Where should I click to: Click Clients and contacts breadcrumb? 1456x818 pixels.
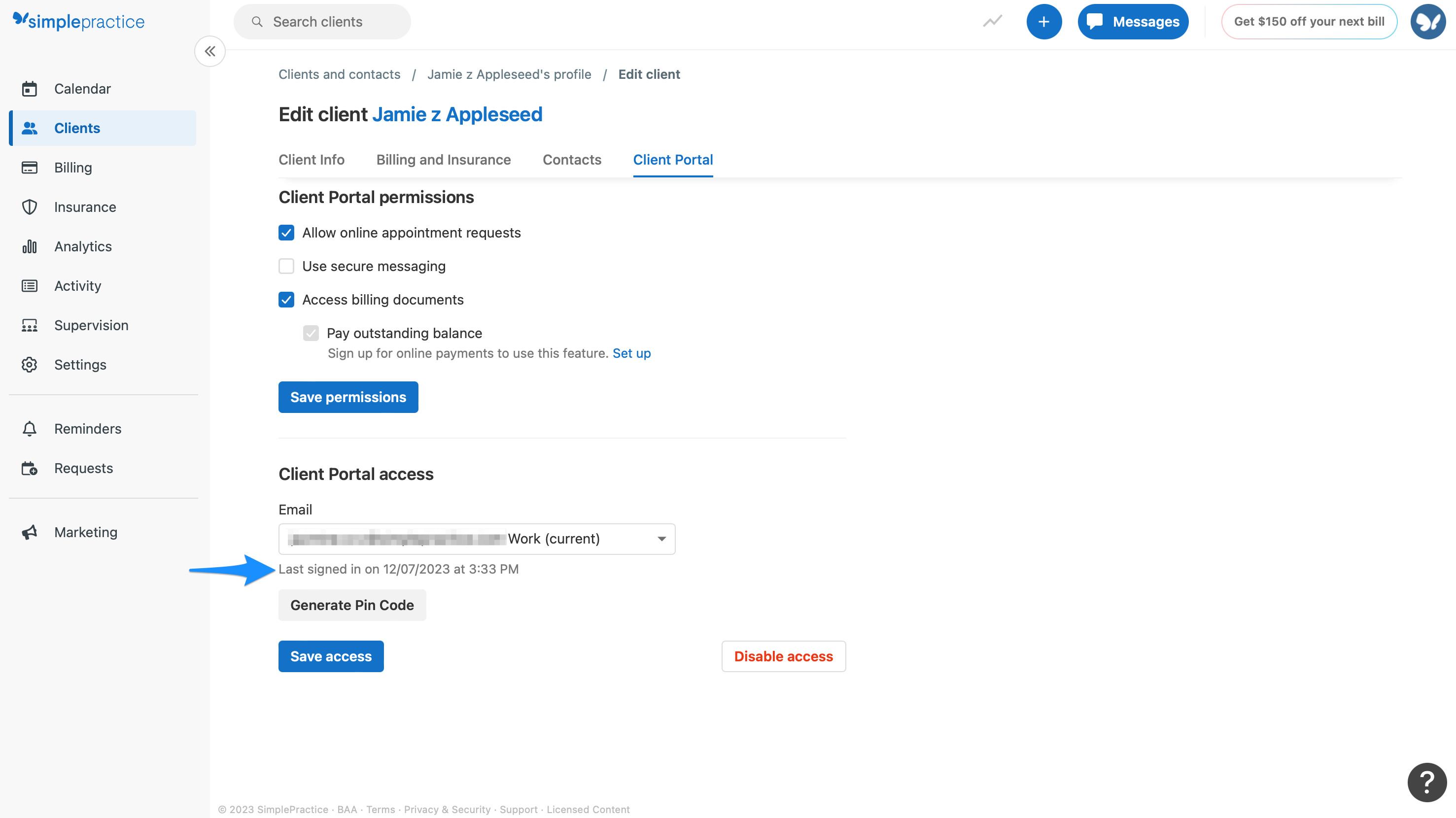339,74
